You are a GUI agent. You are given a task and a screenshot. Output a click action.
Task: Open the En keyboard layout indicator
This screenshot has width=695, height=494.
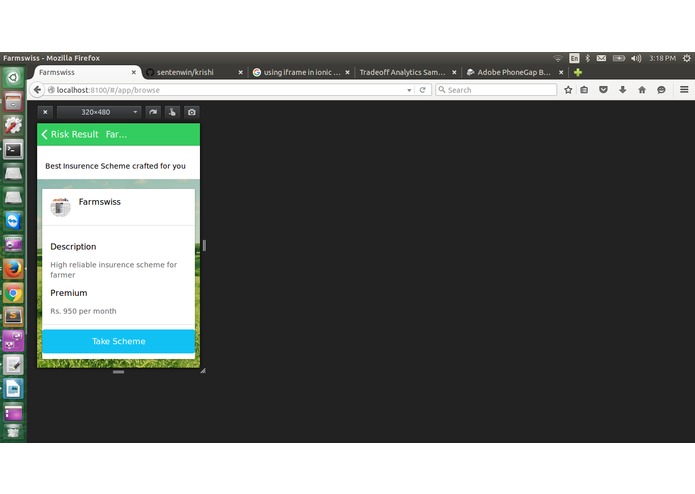click(x=574, y=58)
